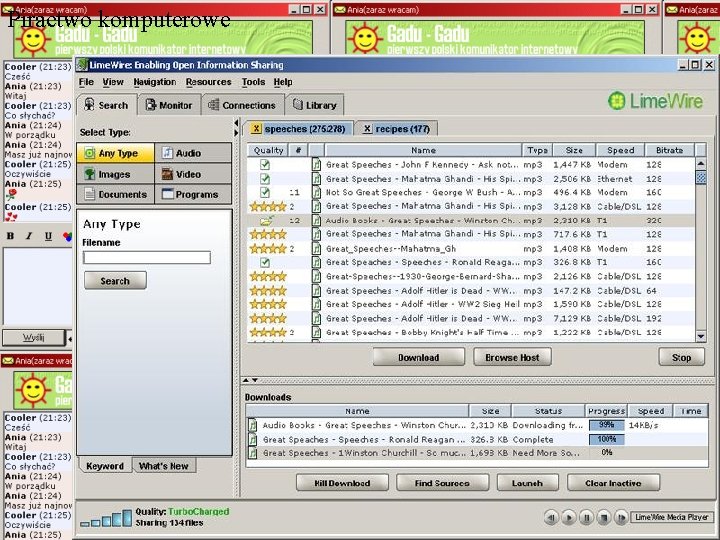Click the Clear Inactive button

pos(613,483)
